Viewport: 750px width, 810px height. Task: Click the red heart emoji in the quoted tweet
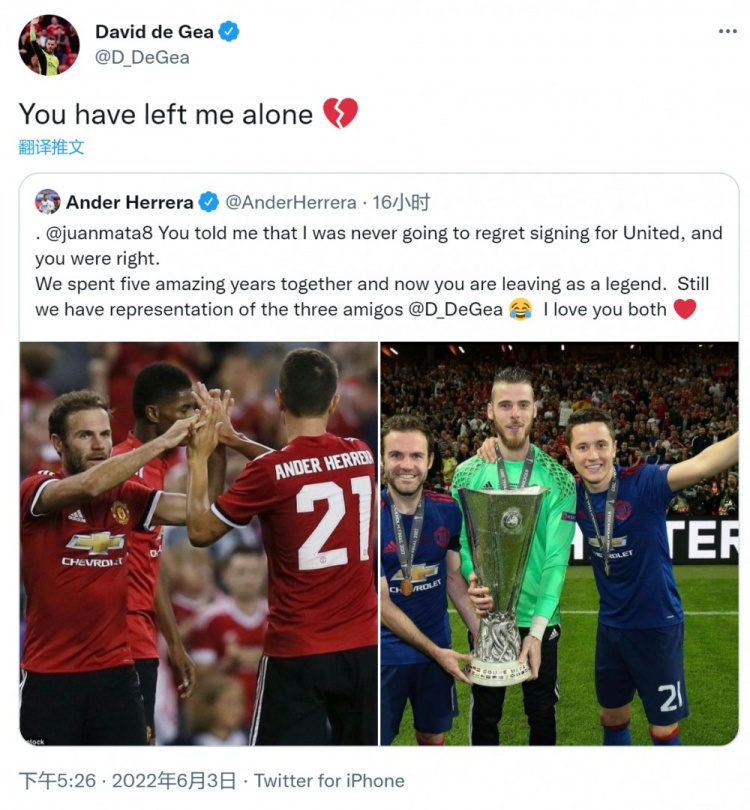tap(685, 309)
